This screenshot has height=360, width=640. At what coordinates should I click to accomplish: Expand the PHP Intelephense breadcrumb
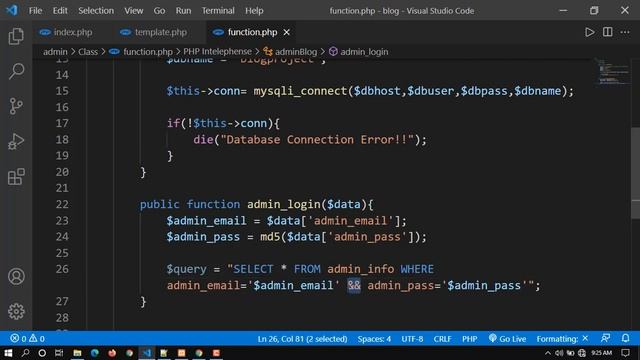tap(217, 52)
